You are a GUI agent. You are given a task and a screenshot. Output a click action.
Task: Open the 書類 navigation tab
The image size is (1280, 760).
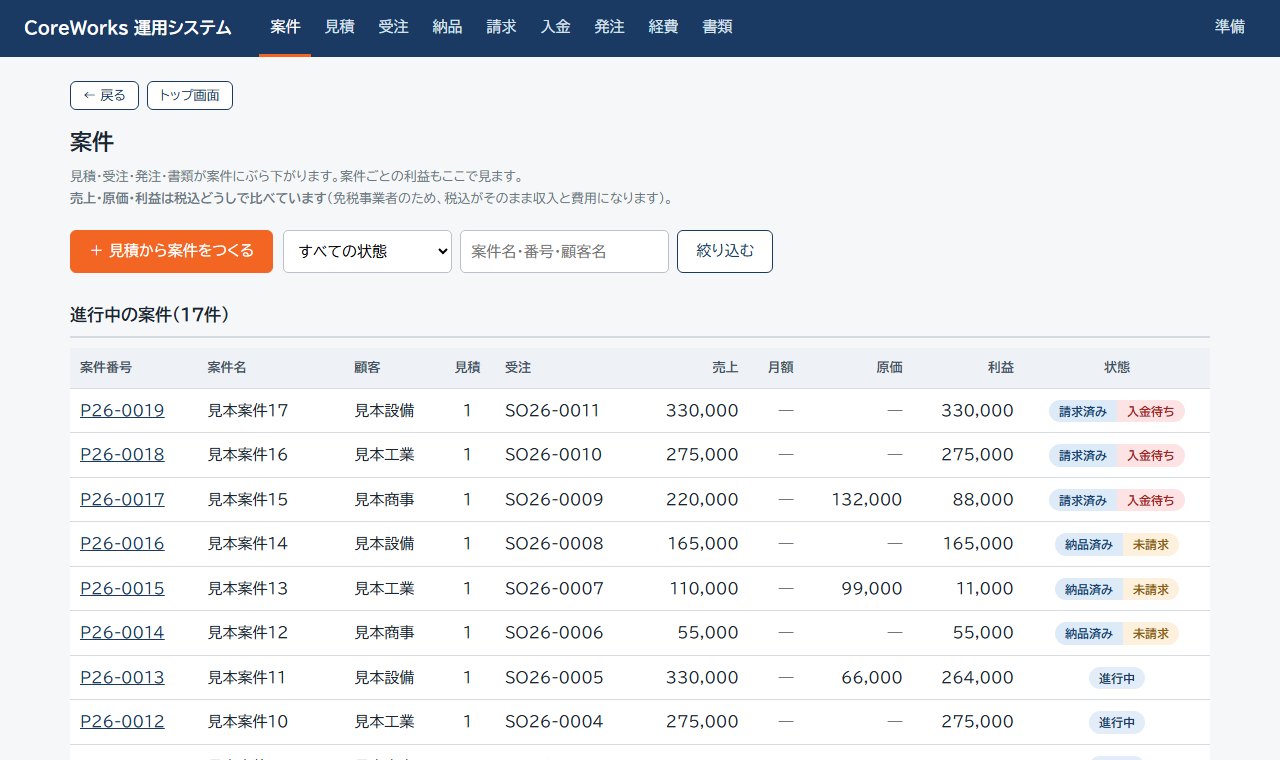[x=717, y=27]
